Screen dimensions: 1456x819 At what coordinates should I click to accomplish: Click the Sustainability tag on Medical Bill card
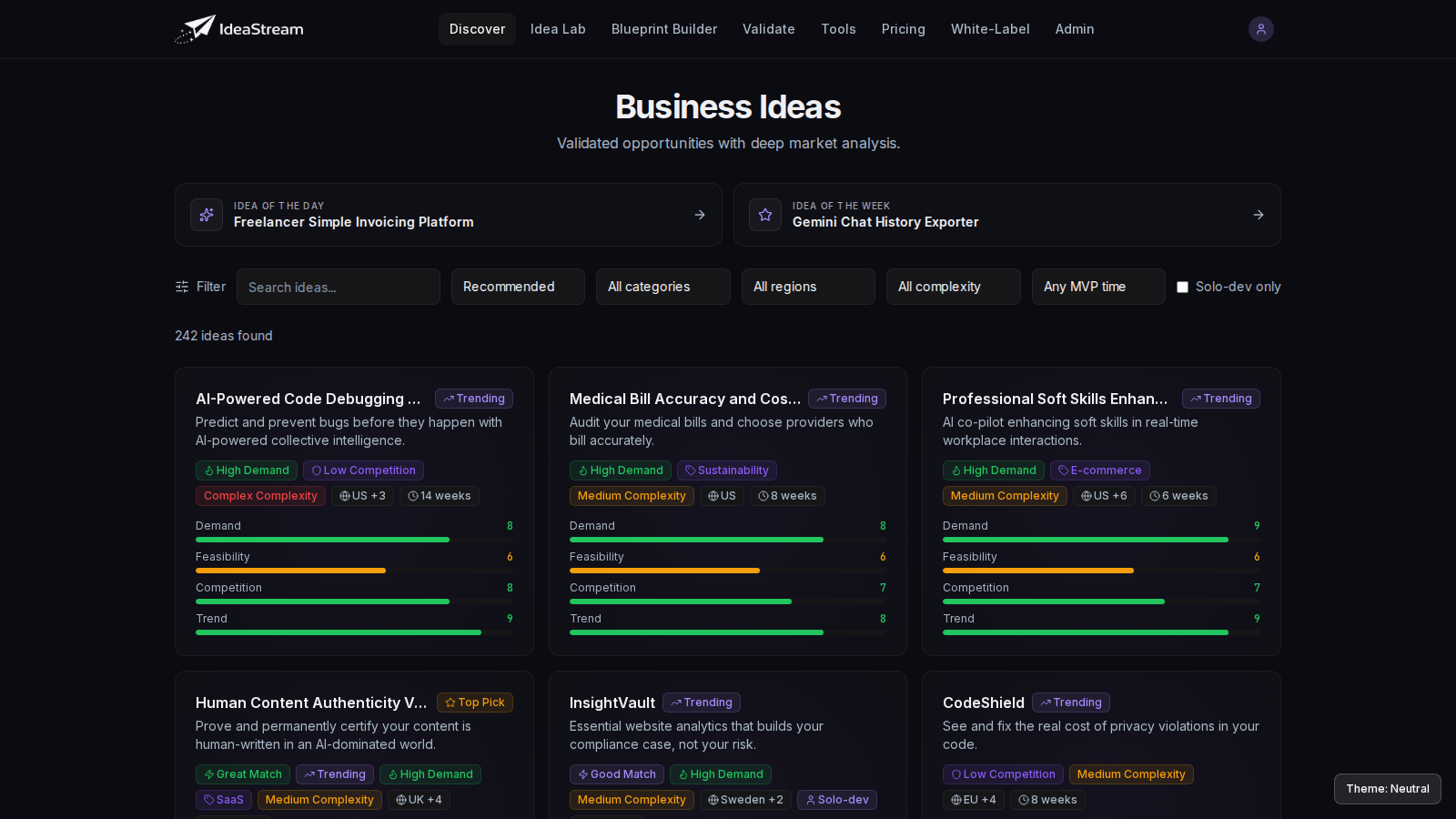click(727, 470)
